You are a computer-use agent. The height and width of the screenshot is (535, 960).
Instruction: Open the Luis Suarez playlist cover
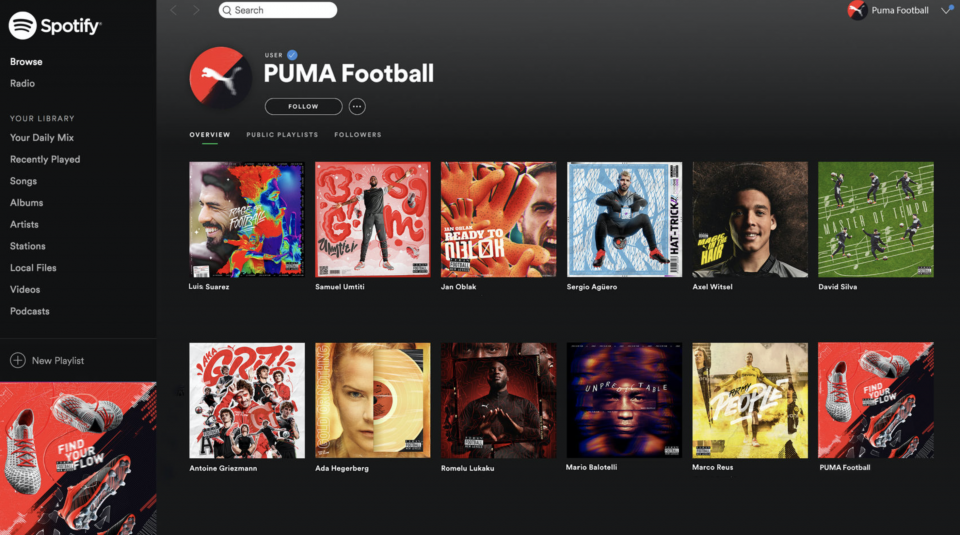246,219
